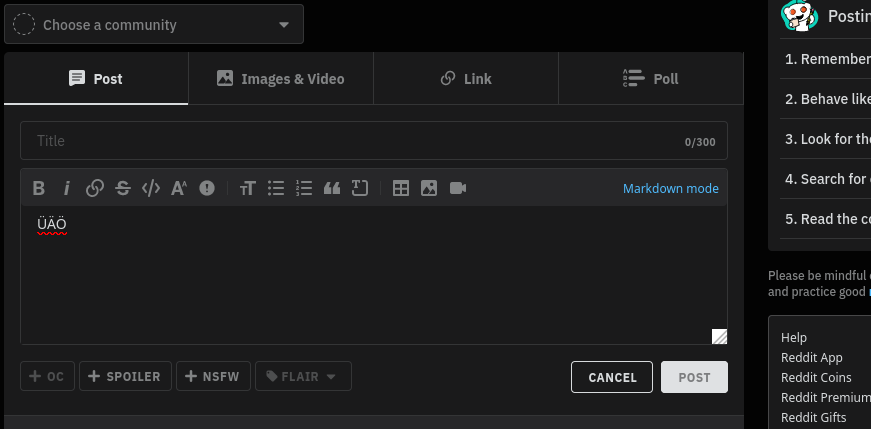This screenshot has height=429, width=871.
Task: Switch to the Link tab
Action: tap(465, 78)
